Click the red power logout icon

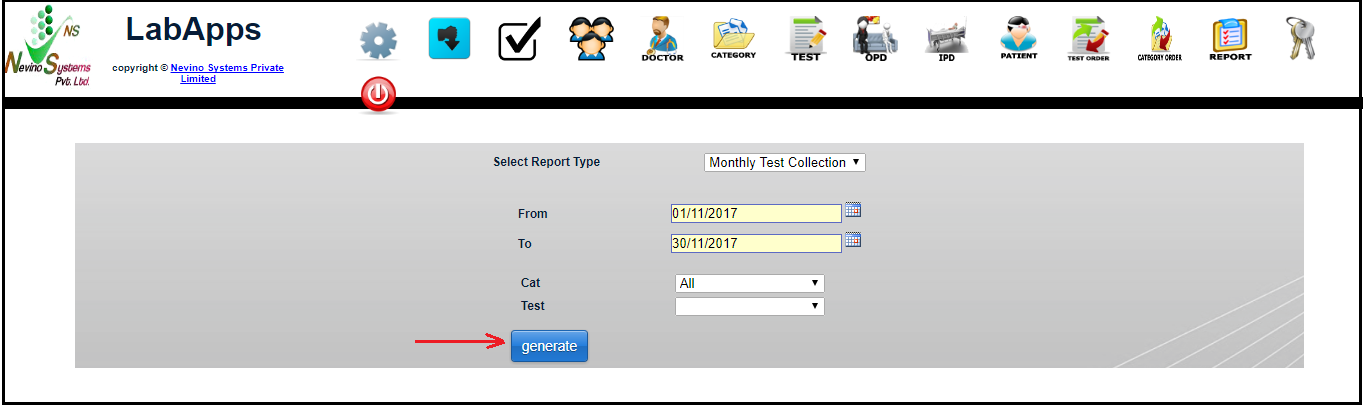[378, 95]
